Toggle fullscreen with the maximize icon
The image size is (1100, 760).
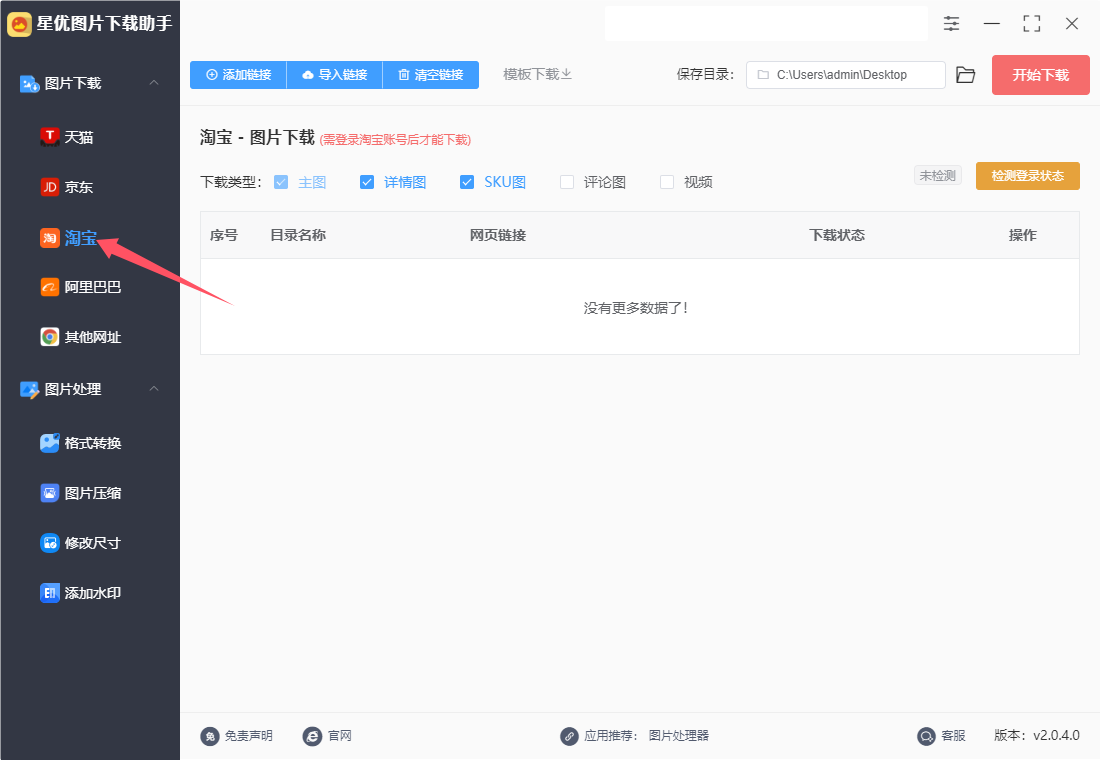[x=1031, y=23]
